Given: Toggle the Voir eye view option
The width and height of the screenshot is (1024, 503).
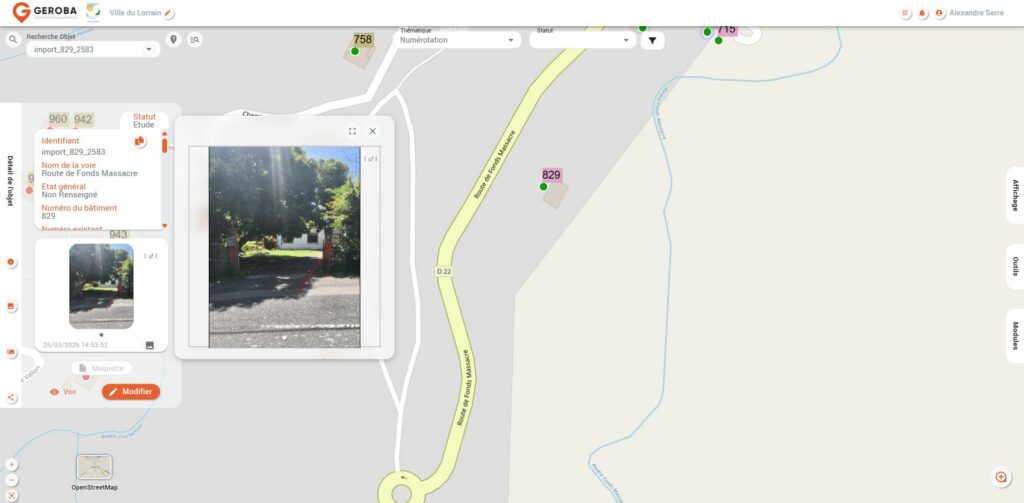Looking at the screenshot, I should (x=63, y=392).
